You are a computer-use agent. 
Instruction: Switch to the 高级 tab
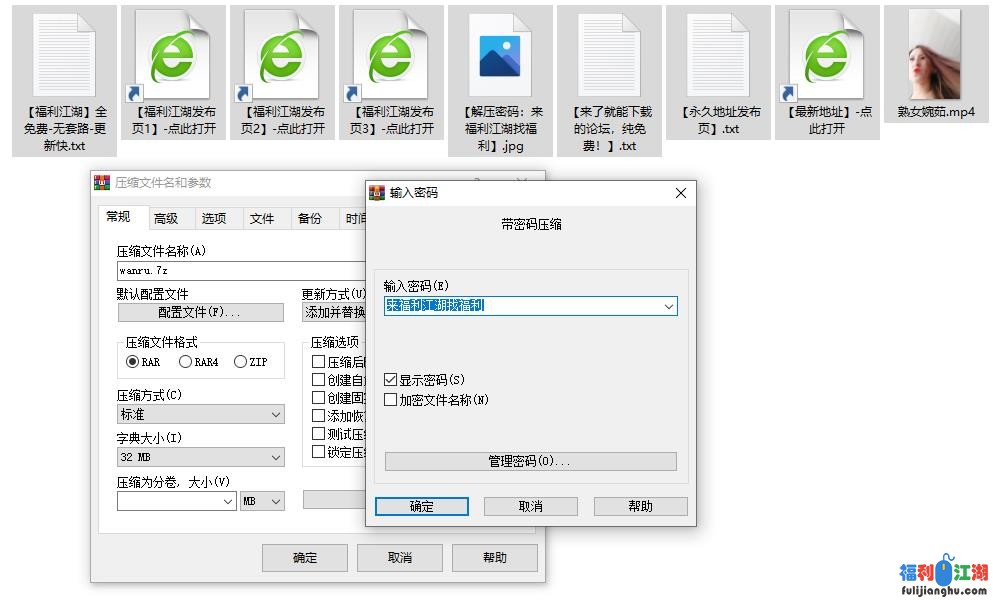pyautogui.click(x=166, y=218)
